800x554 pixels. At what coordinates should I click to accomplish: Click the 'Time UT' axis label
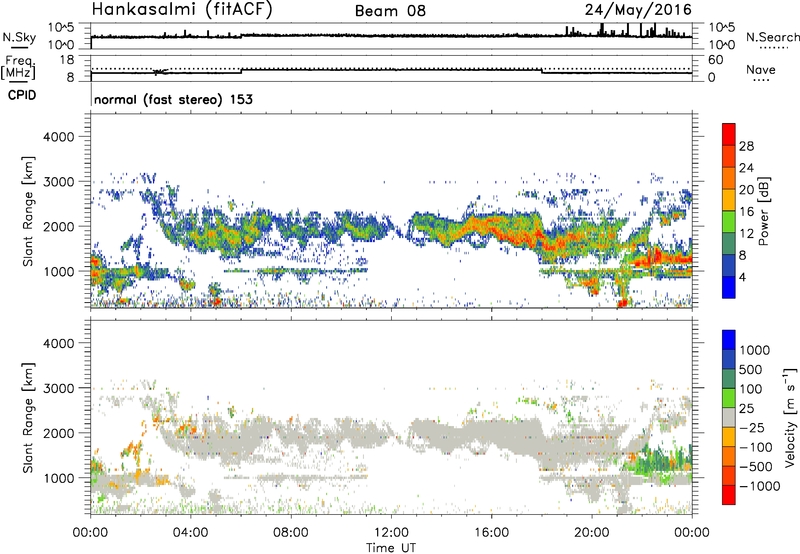pos(391,548)
